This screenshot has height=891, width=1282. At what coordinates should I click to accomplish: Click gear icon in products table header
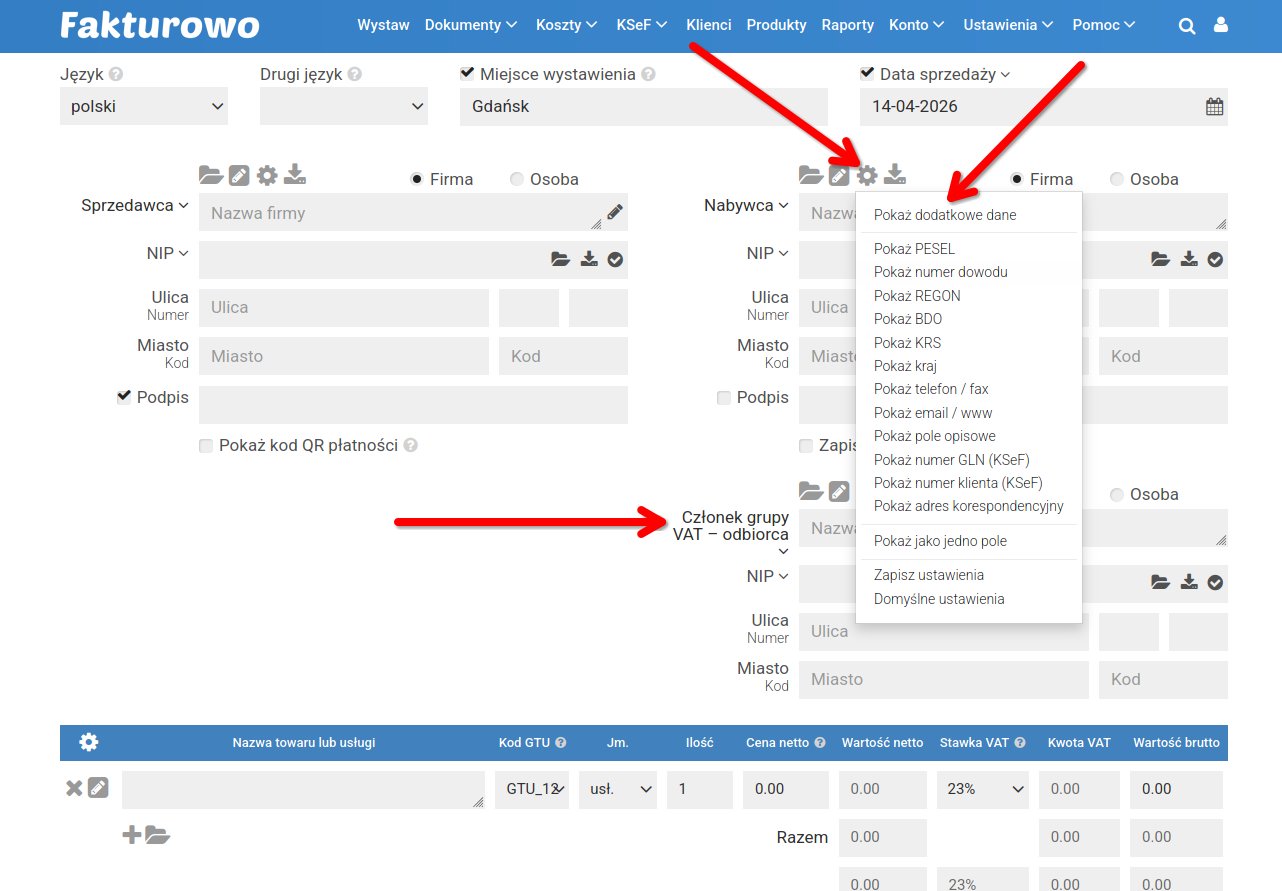[x=89, y=742]
